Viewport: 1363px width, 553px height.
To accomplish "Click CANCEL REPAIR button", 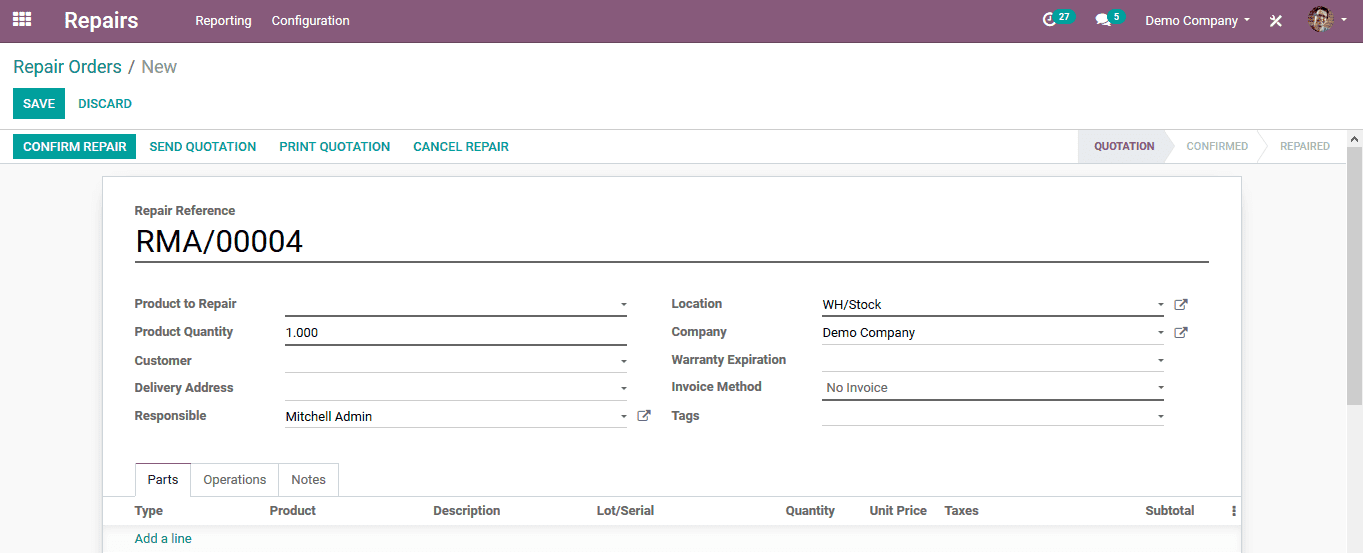I will pyautogui.click(x=461, y=146).
